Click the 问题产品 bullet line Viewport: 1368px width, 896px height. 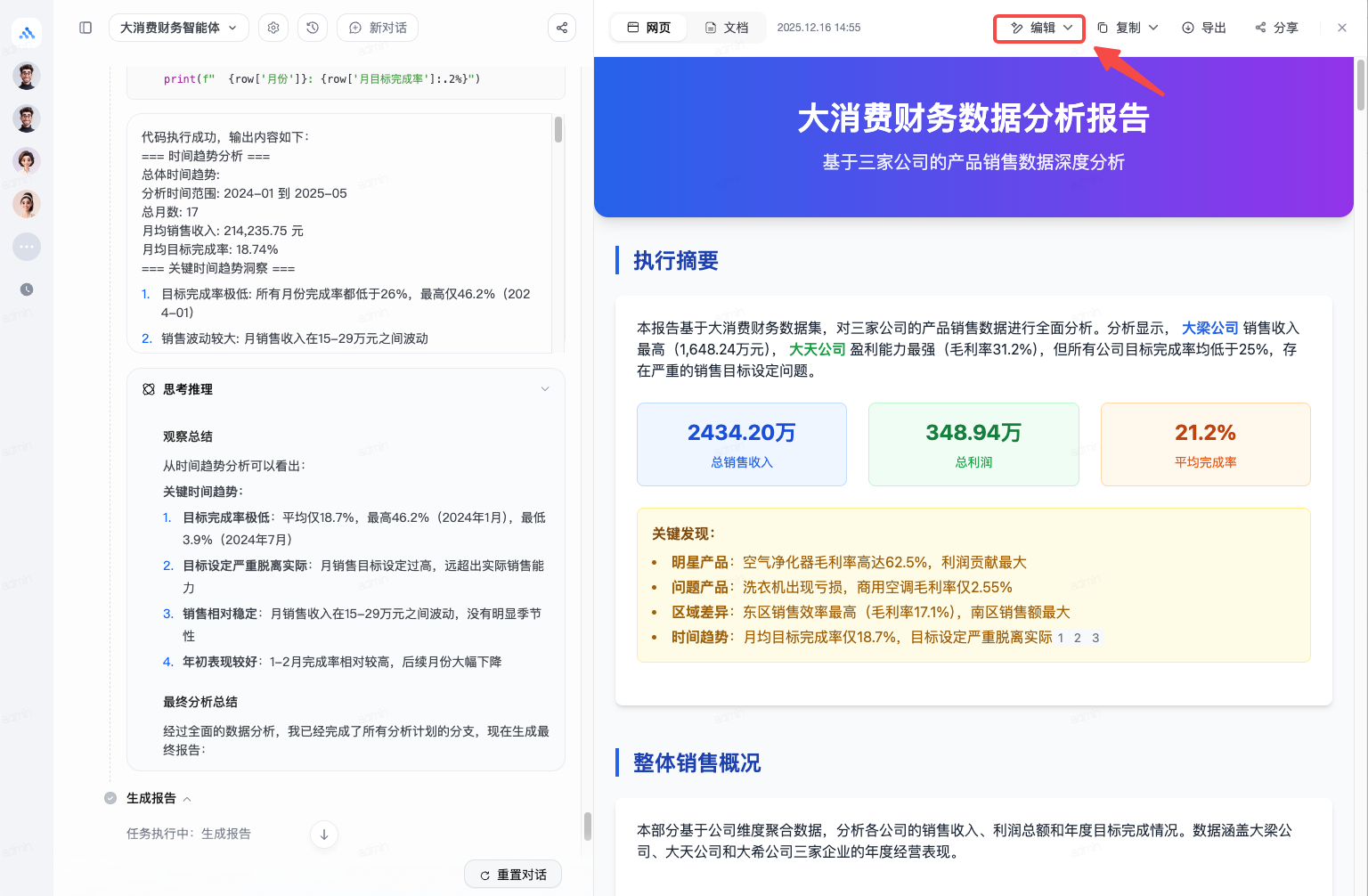842,588
